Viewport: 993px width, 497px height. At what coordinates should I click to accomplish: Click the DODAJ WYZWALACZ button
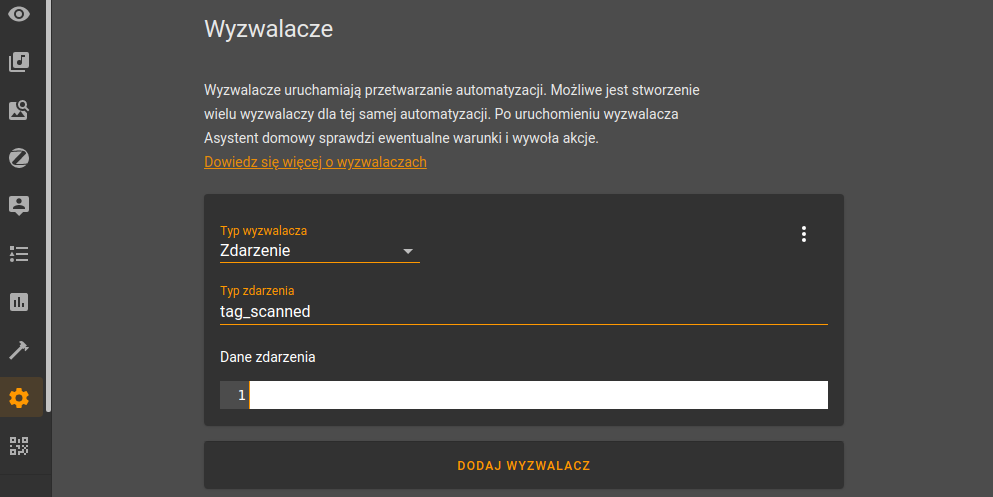(524, 465)
